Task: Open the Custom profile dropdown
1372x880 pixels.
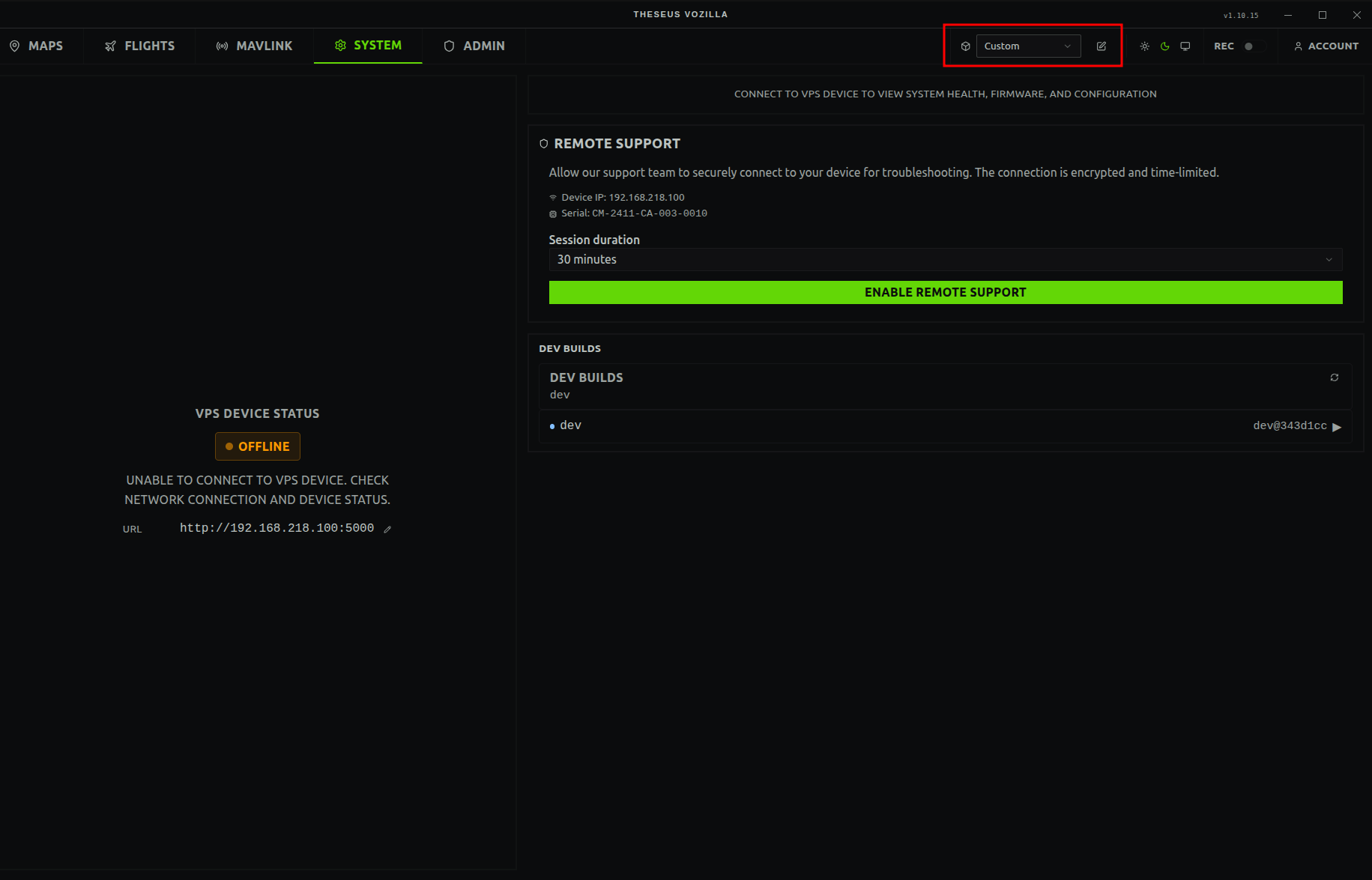Action: (1027, 46)
